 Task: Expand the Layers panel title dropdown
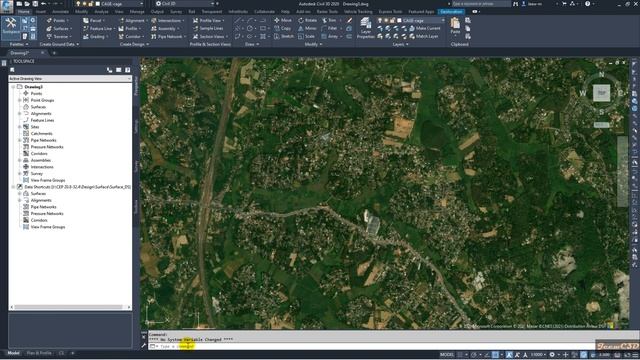click(400, 44)
